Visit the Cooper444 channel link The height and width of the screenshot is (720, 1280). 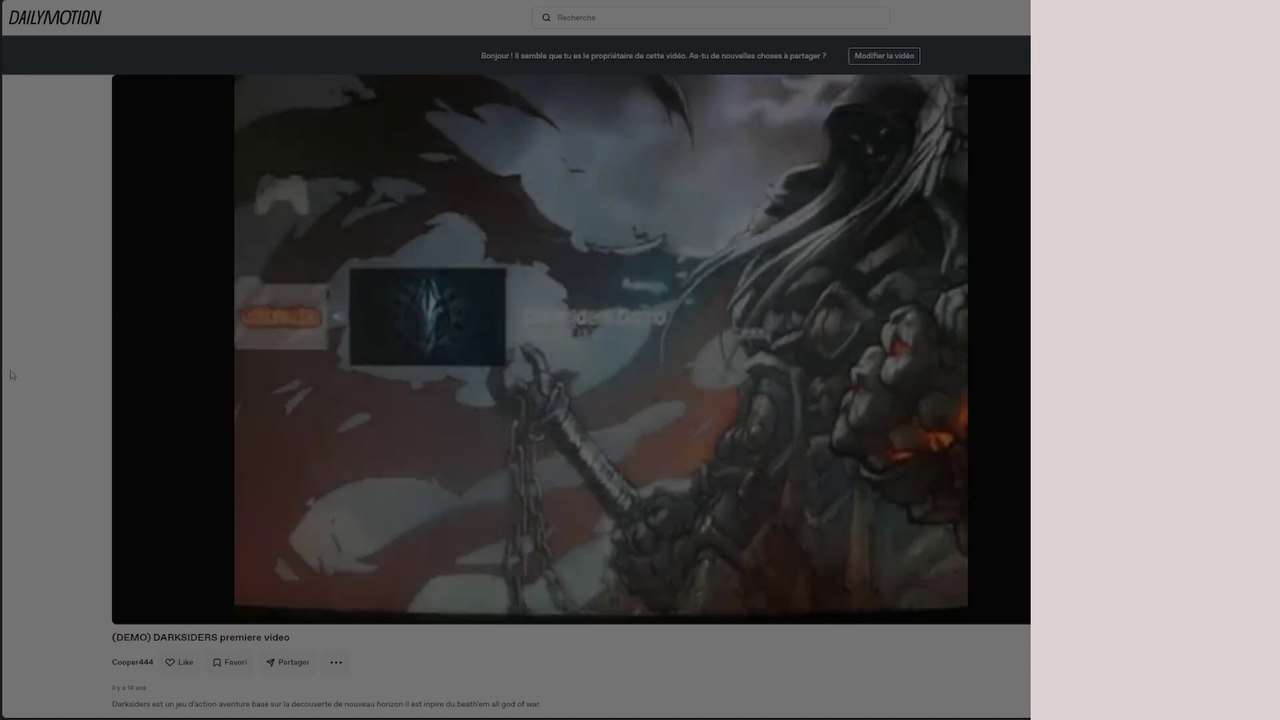(x=132, y=662)
